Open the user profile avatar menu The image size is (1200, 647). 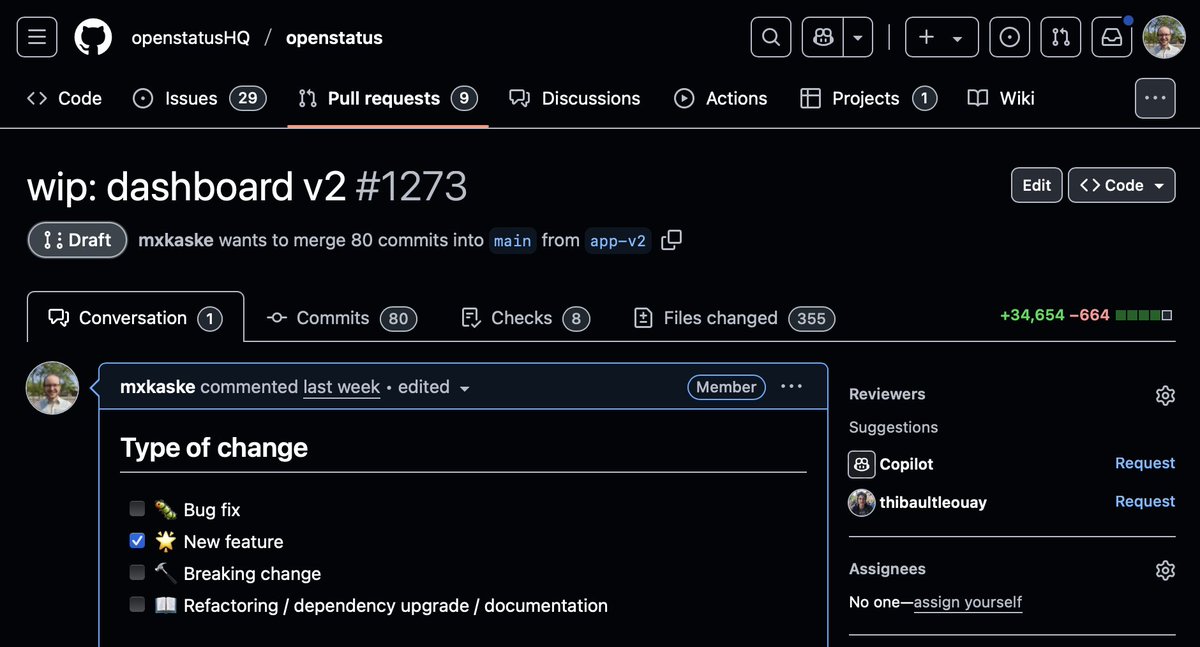click(1164, 38)
